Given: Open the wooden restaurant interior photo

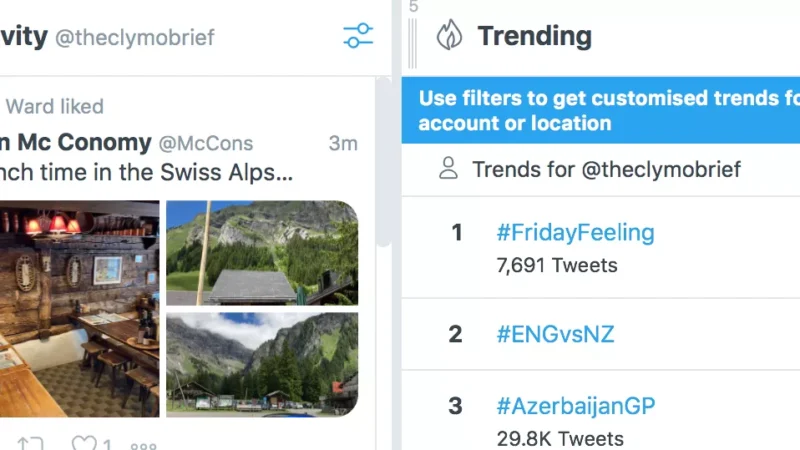Looking at the screenshot, I should click(80, 308).
